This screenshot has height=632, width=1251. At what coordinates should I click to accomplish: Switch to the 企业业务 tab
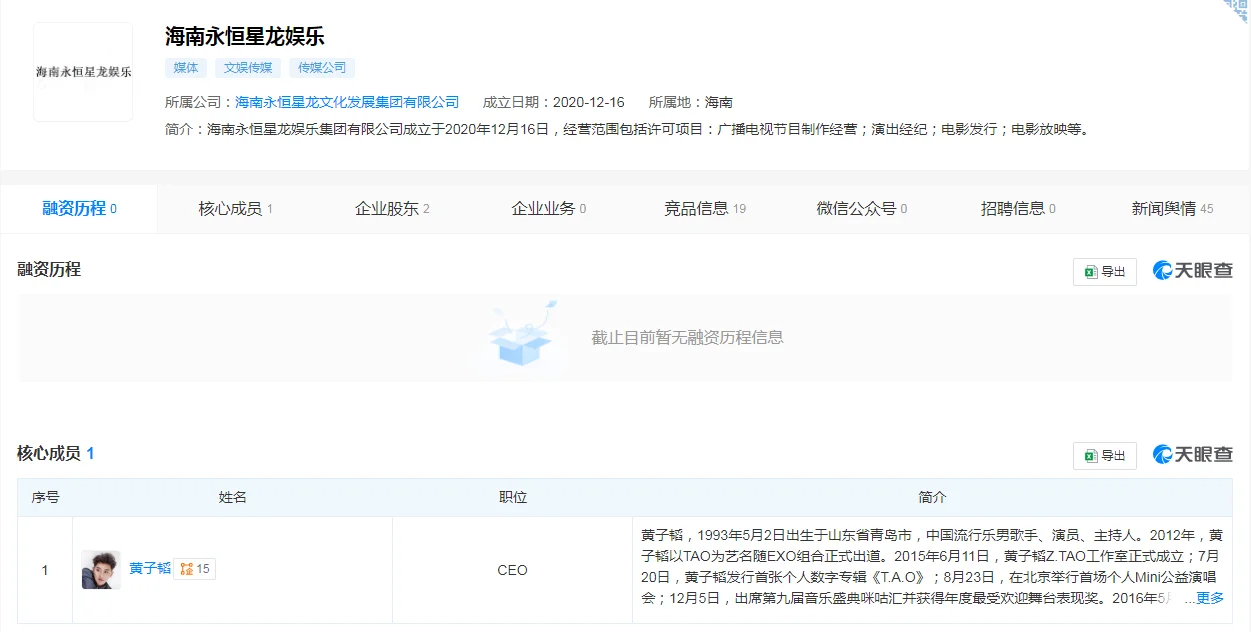pyautogui.click(x=549, y=209)
